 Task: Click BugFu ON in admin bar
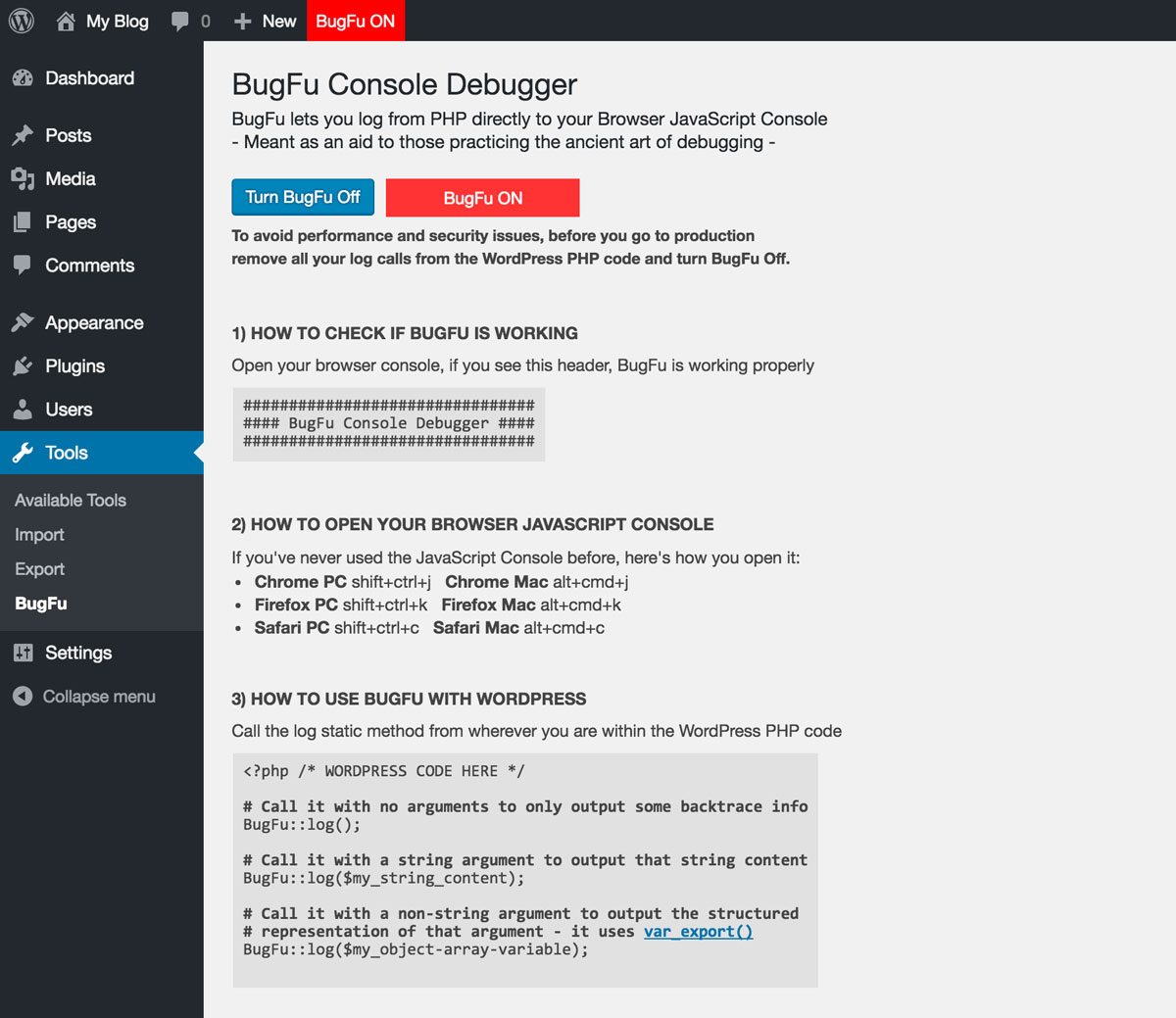point(356,21)
